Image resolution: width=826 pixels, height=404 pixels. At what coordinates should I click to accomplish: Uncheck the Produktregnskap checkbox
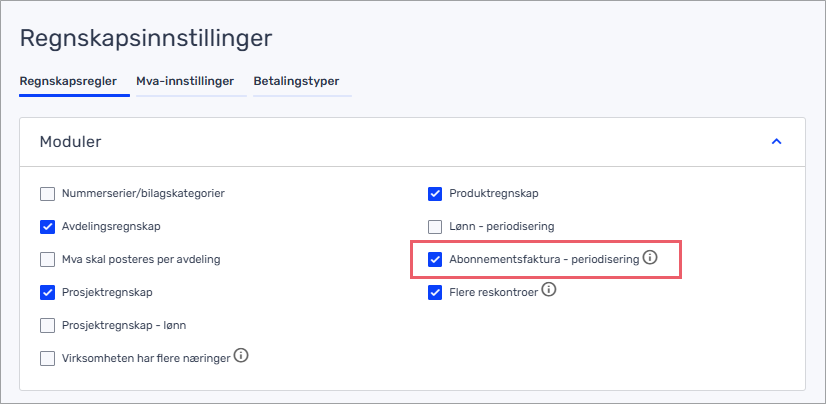[x=435, y=194]
